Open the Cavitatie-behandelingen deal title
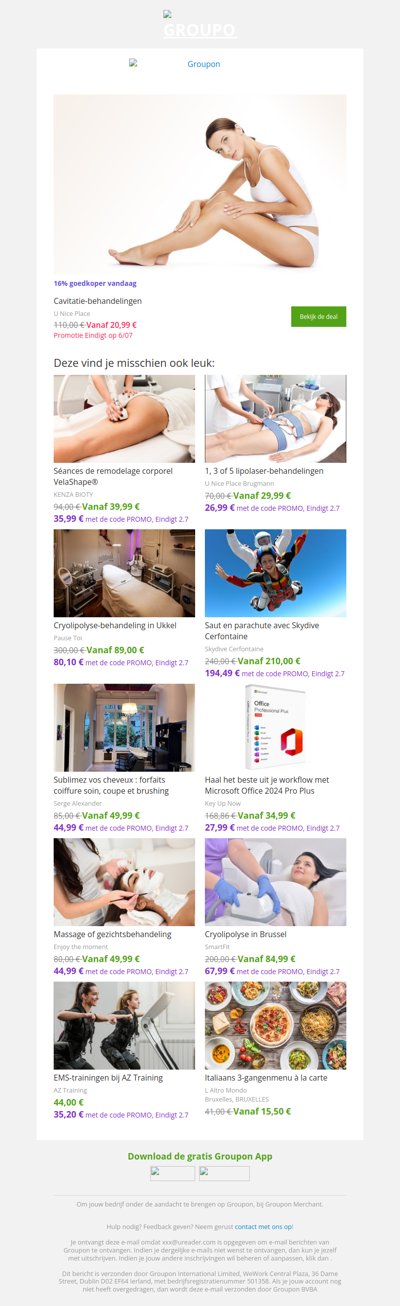400x1306 pixels. (x=98, y=301)
